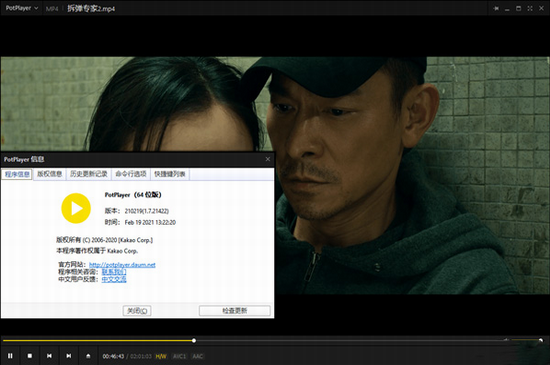
Task: Click the 检查更新 button
Action: [x=235, y=311]
